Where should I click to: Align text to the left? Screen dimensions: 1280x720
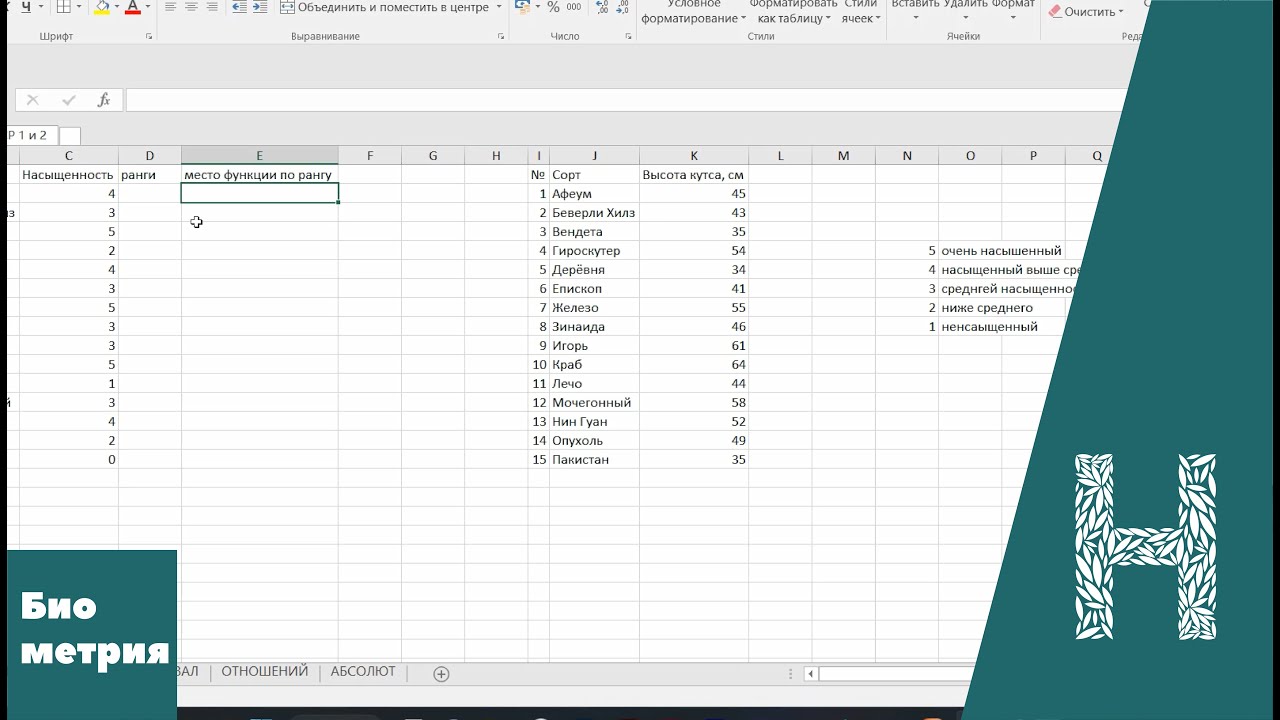pos(170,7)
